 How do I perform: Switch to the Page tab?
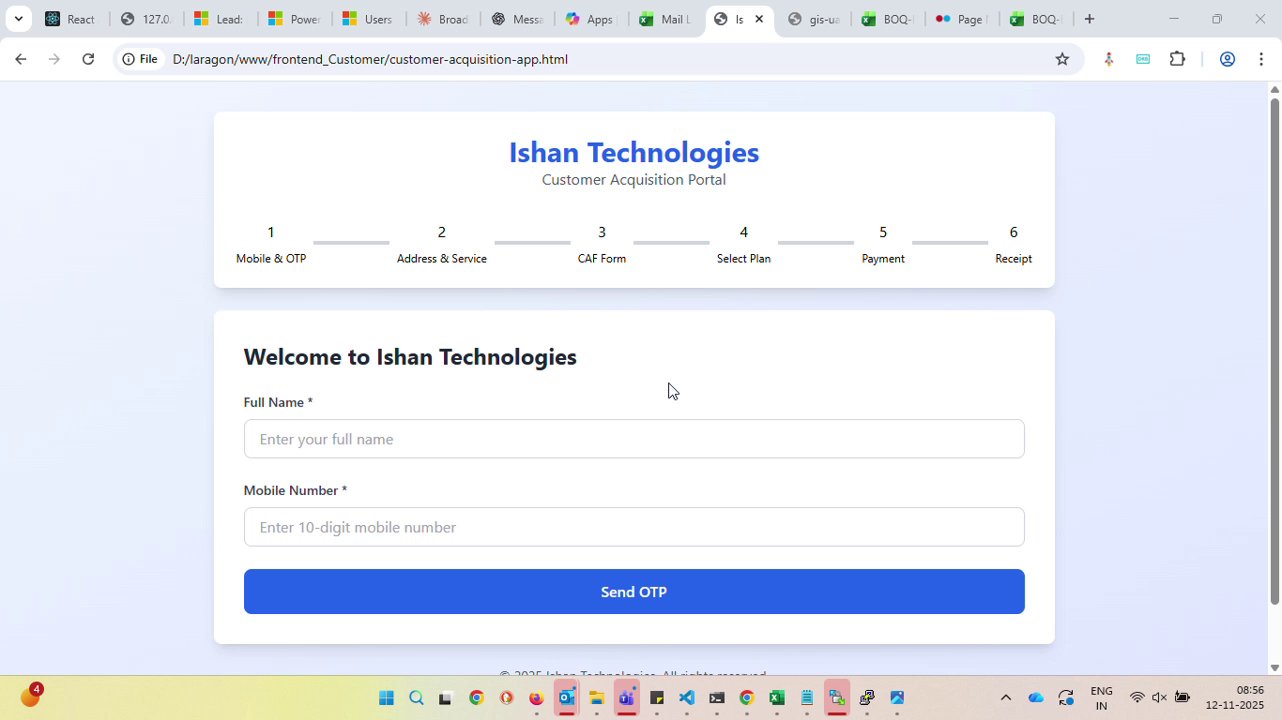[x=961, y=19]
